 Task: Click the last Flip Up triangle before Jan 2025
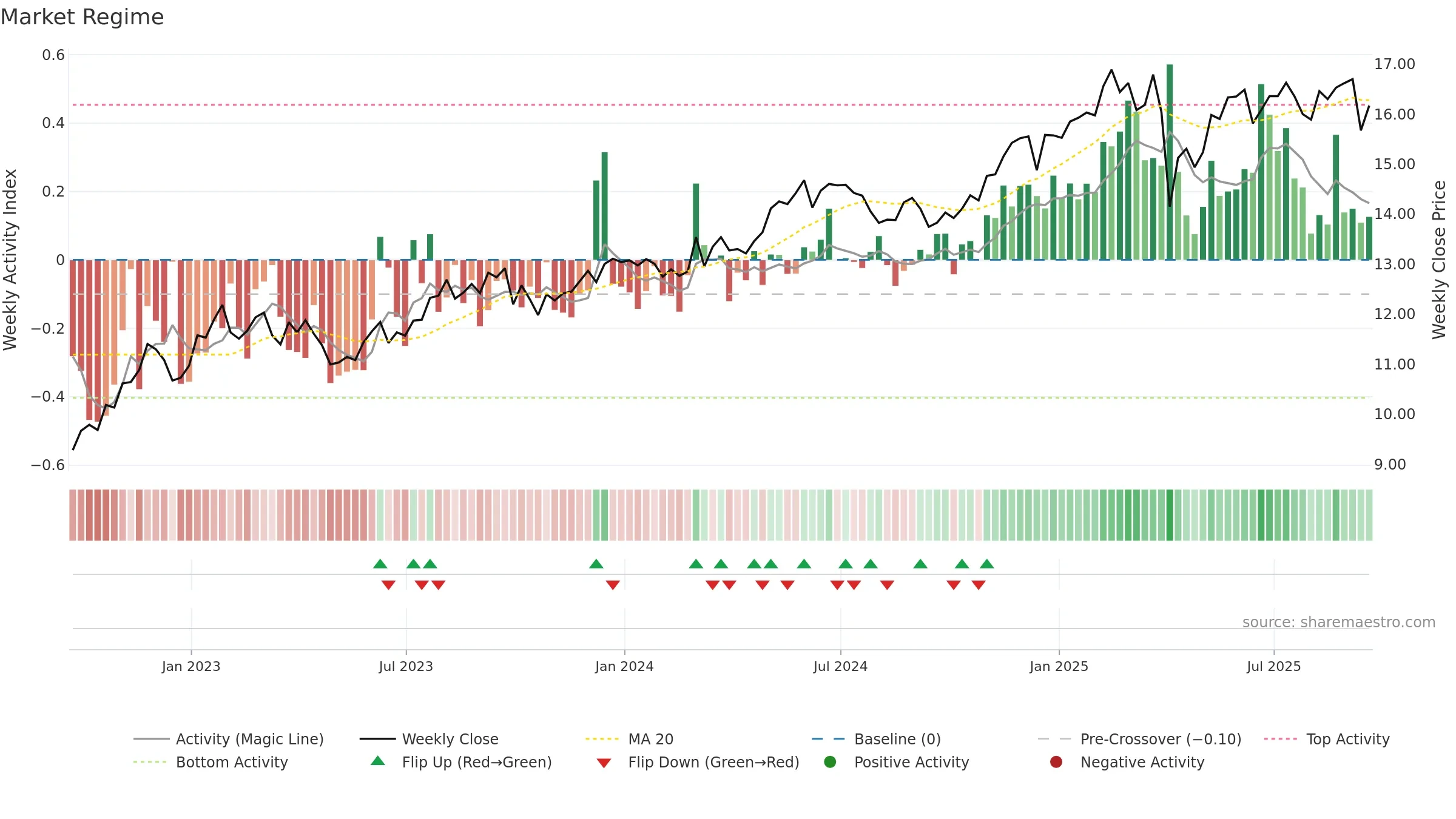click(x=987, y=564)
